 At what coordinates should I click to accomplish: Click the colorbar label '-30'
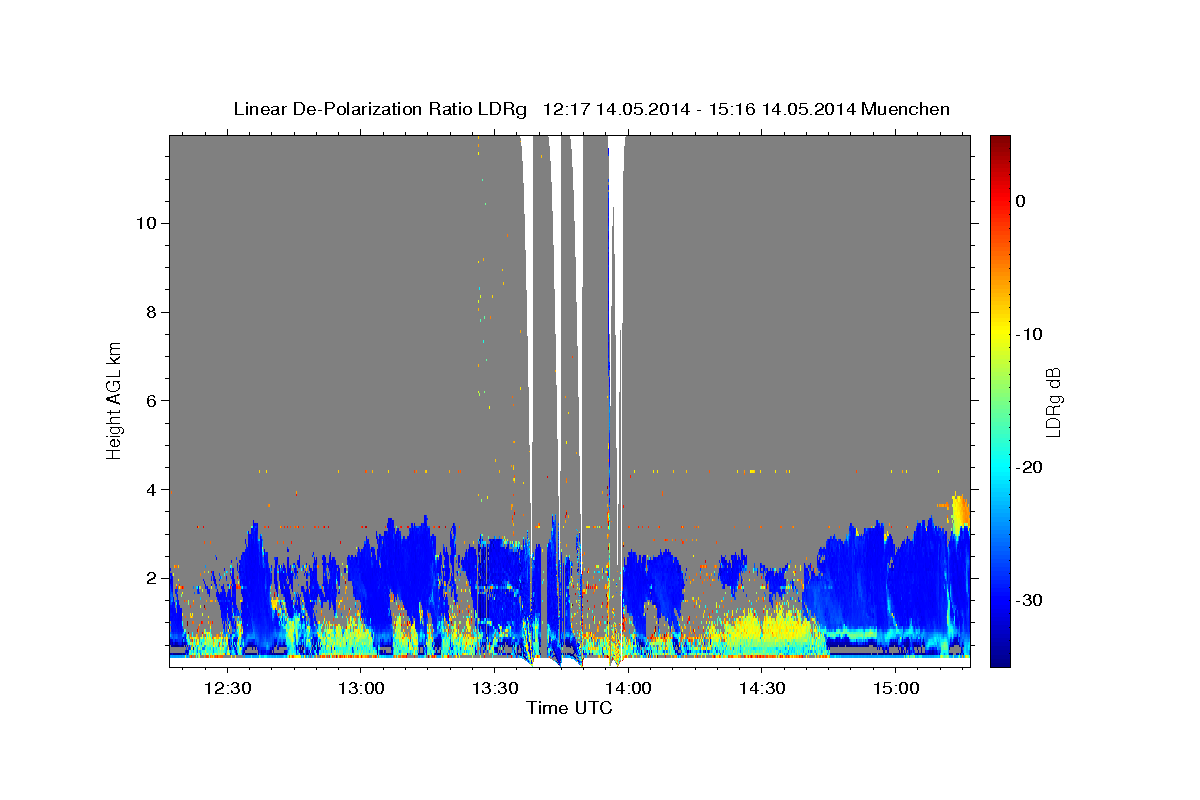1030,600
